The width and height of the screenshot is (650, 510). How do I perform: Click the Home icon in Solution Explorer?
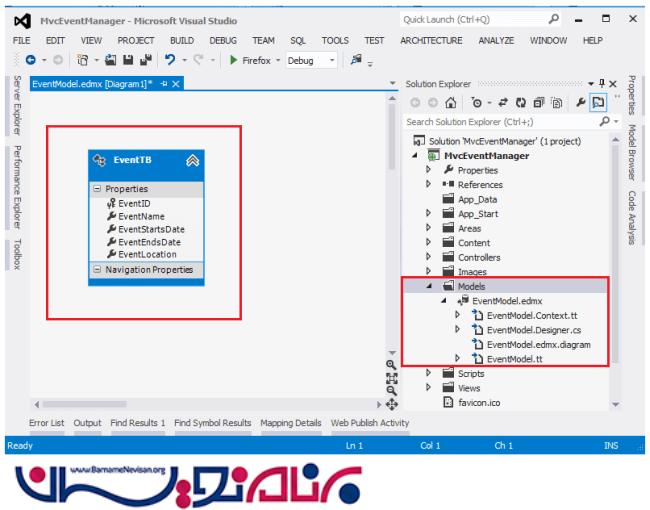451,102
